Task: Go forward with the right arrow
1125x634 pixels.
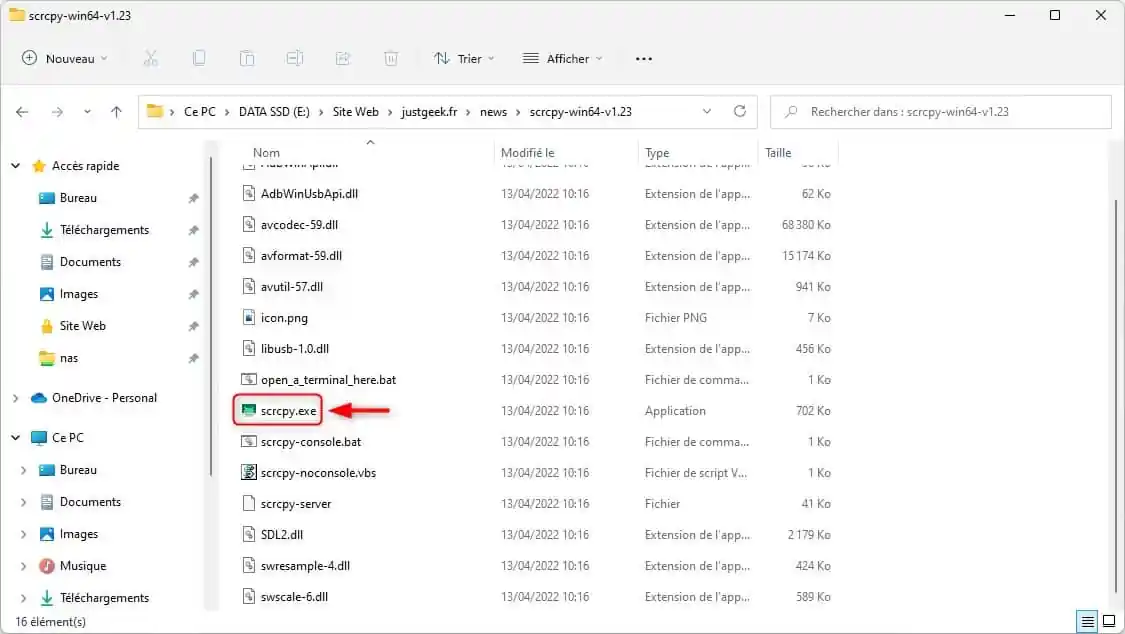Action: click(x=57, y=112)
